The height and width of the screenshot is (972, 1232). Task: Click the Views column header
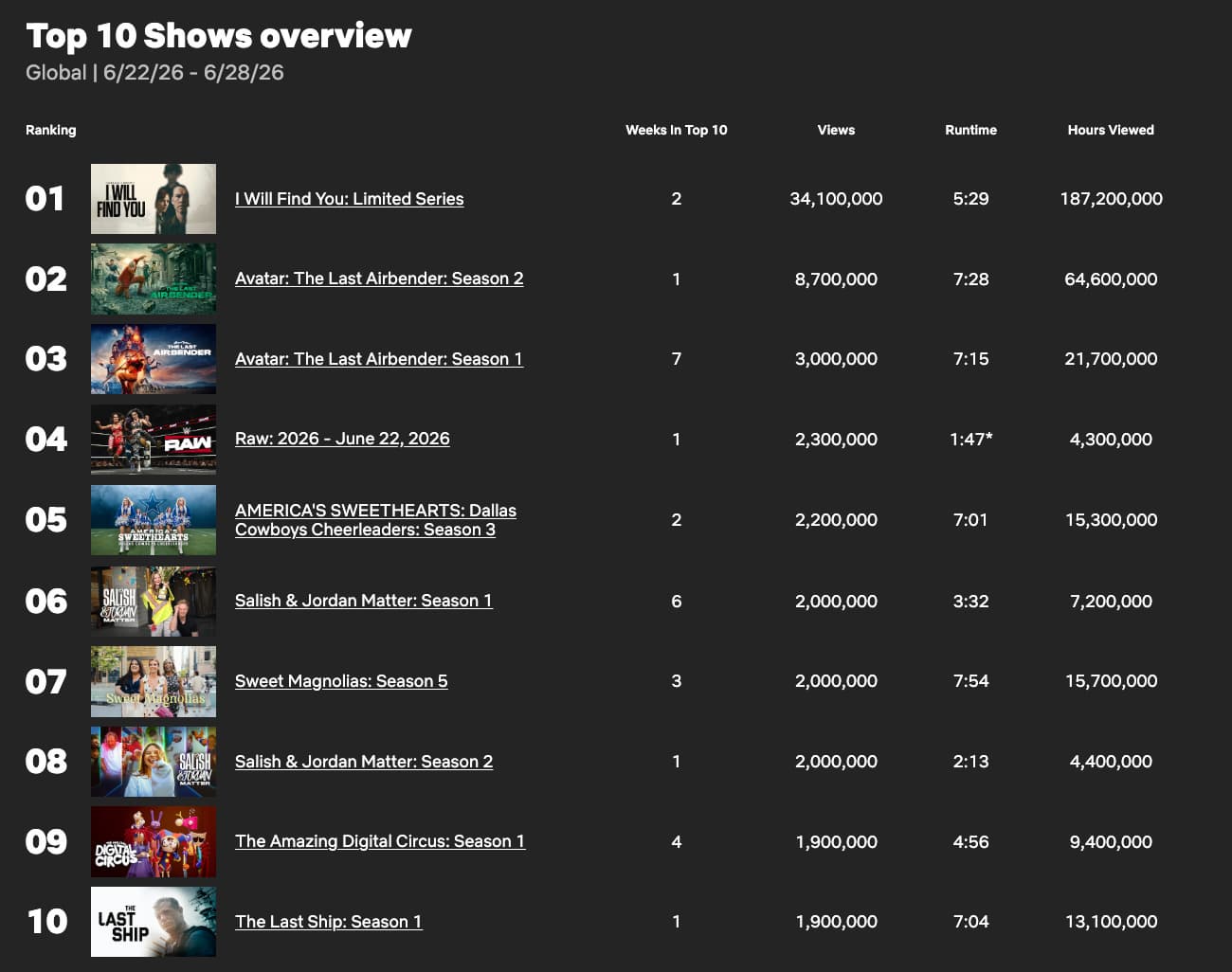(836, 130)
